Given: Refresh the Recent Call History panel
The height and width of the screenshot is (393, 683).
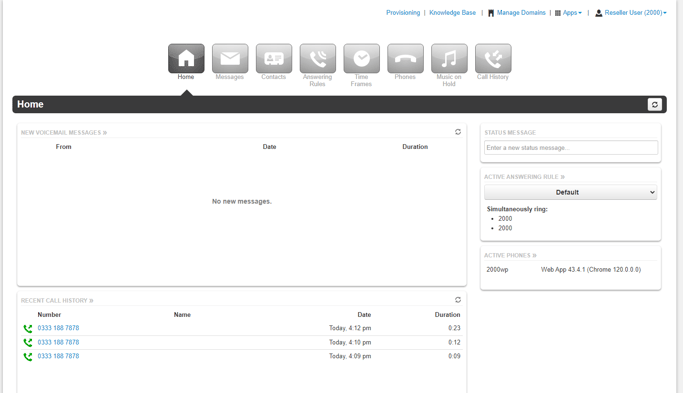Looking at the screenshot, I should coord(458,300).
